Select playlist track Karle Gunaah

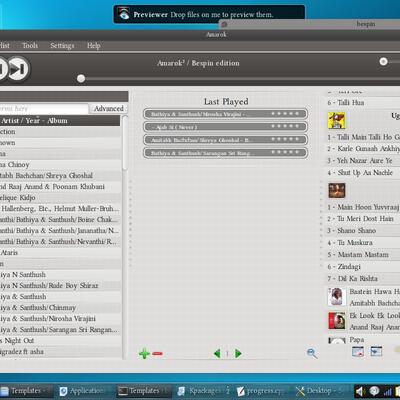362,149
